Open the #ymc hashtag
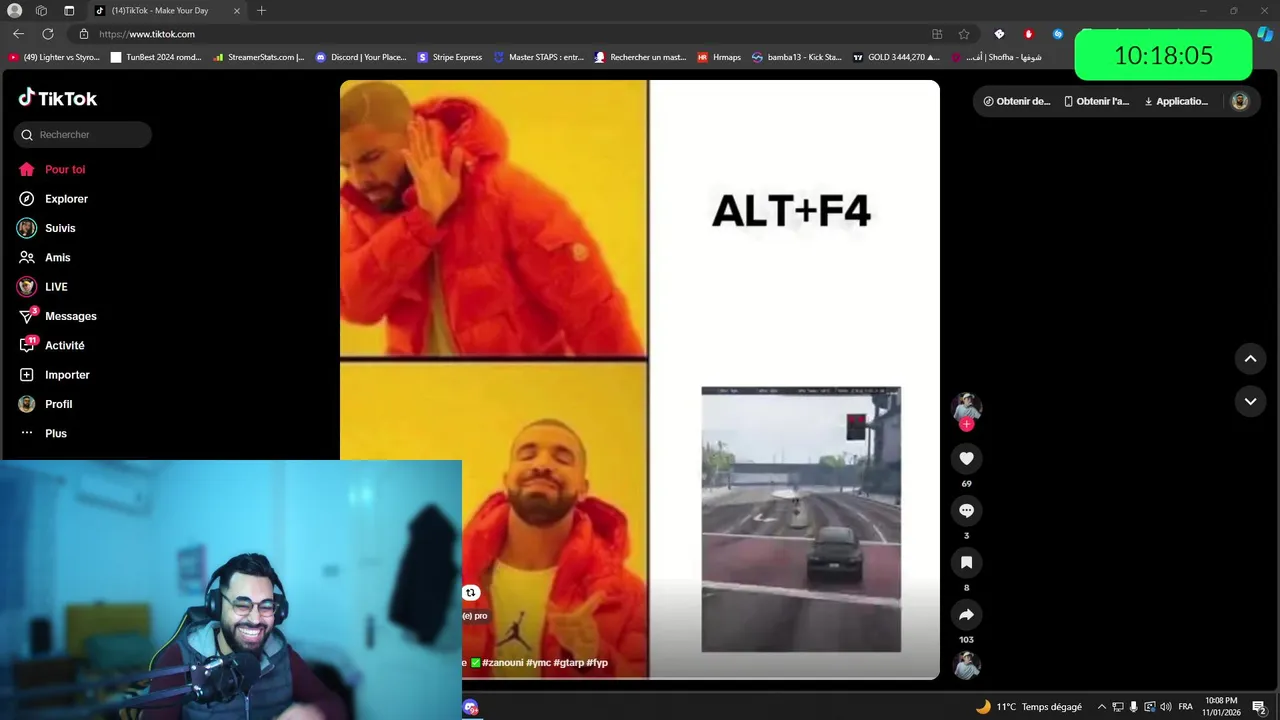 538,663
